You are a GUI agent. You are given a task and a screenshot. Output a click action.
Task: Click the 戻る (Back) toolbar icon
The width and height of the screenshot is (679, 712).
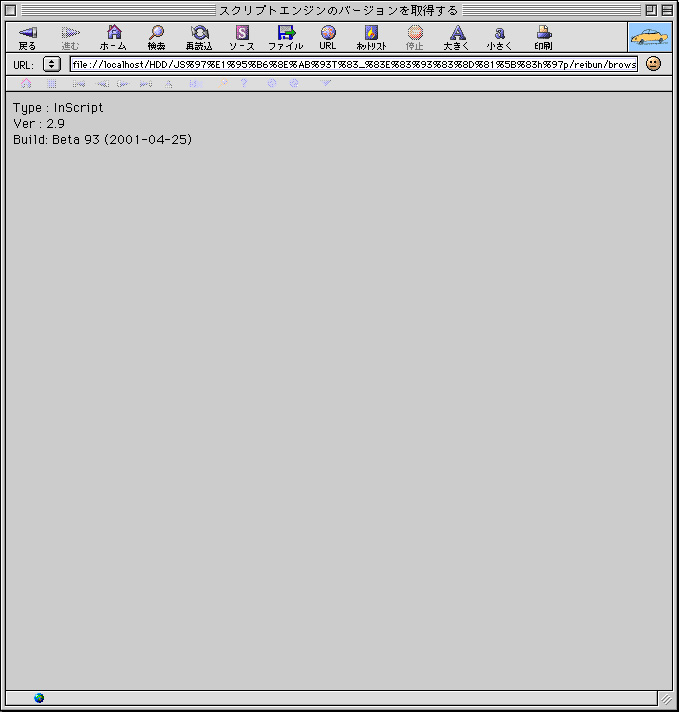coord(27,37)
